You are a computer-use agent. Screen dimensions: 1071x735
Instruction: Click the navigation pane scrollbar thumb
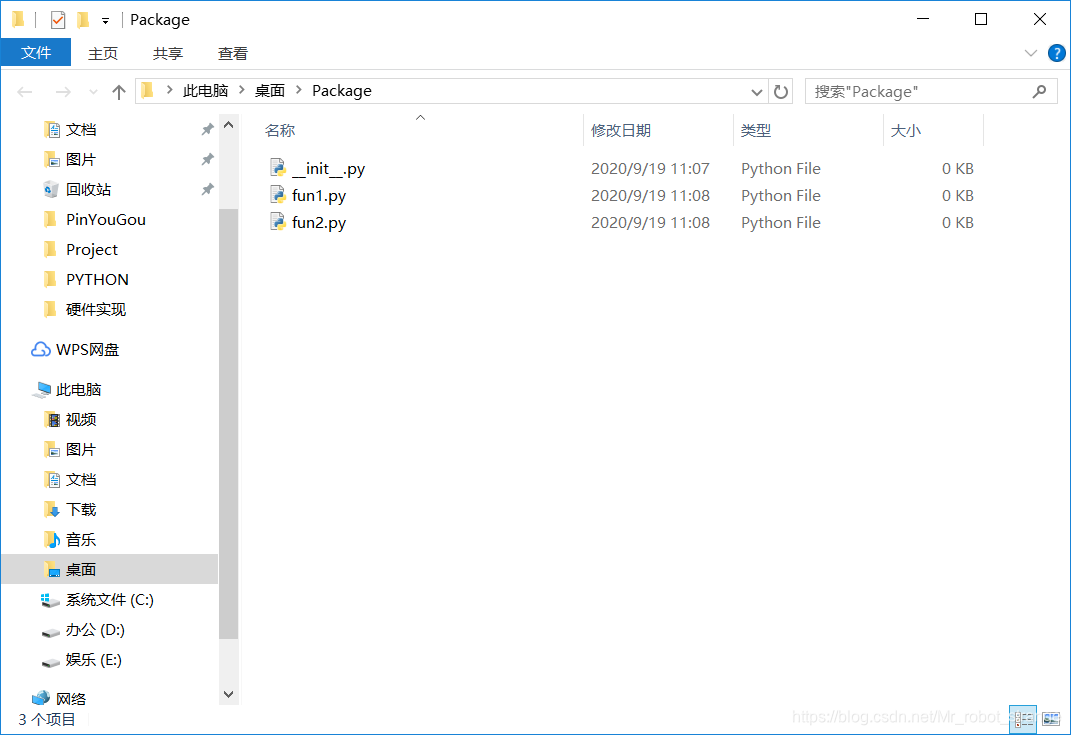[229, 424]
